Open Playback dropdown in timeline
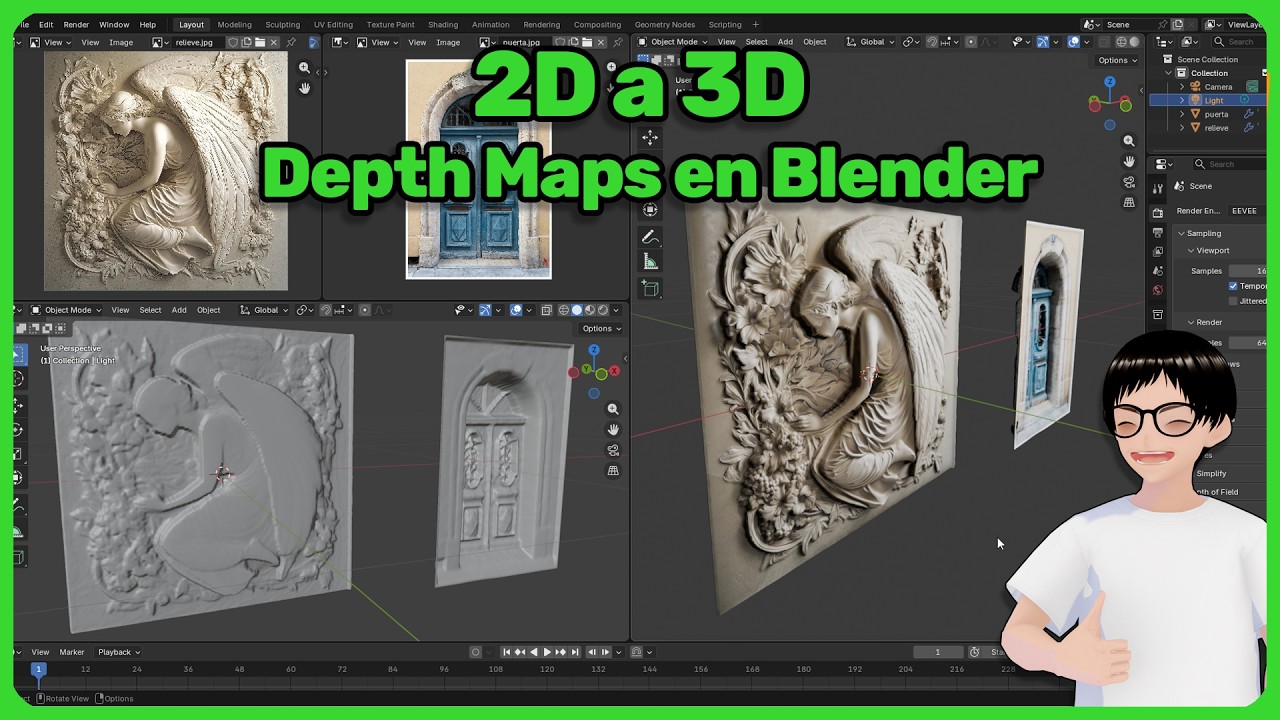1280x720 pixels. pyautogui.click(x=119, y=652)
